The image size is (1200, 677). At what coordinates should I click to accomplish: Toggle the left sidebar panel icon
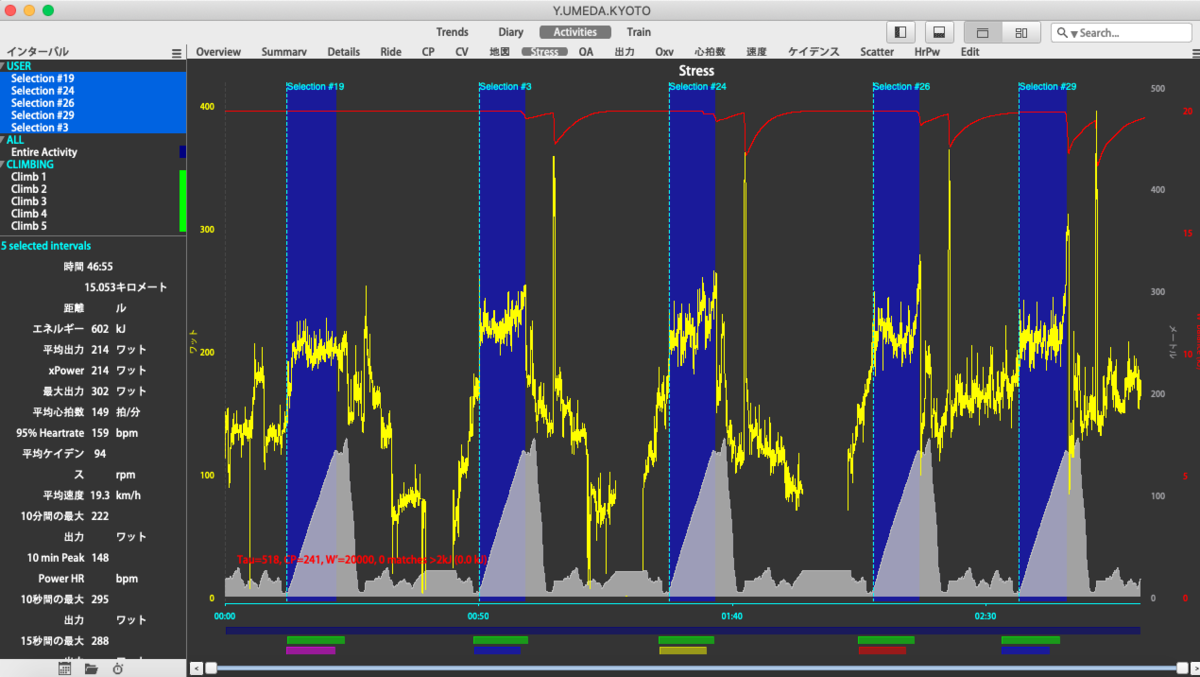(x=901, y=33)
